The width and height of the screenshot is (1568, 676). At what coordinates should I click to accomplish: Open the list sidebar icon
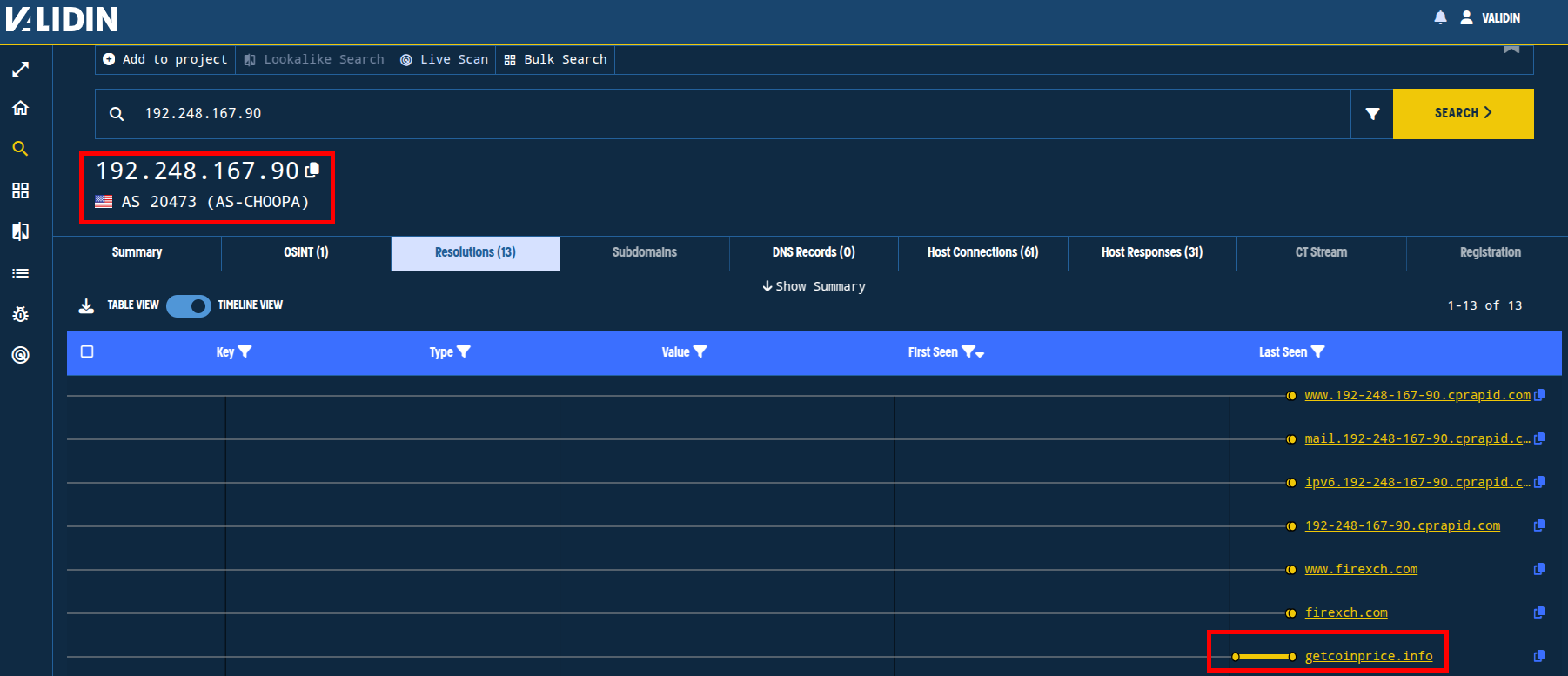tap(21, 273)
